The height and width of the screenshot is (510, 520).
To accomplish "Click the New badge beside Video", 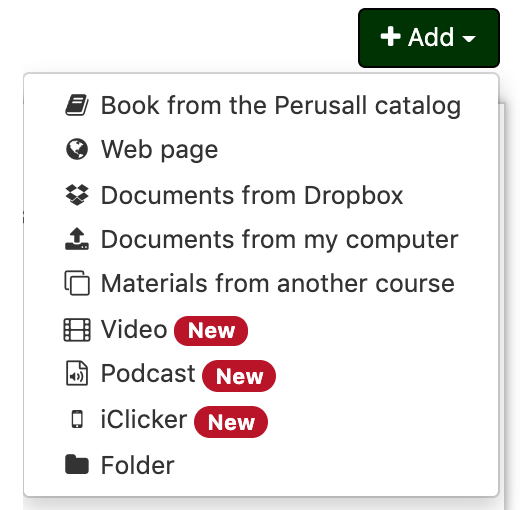I will click(211, 331).
